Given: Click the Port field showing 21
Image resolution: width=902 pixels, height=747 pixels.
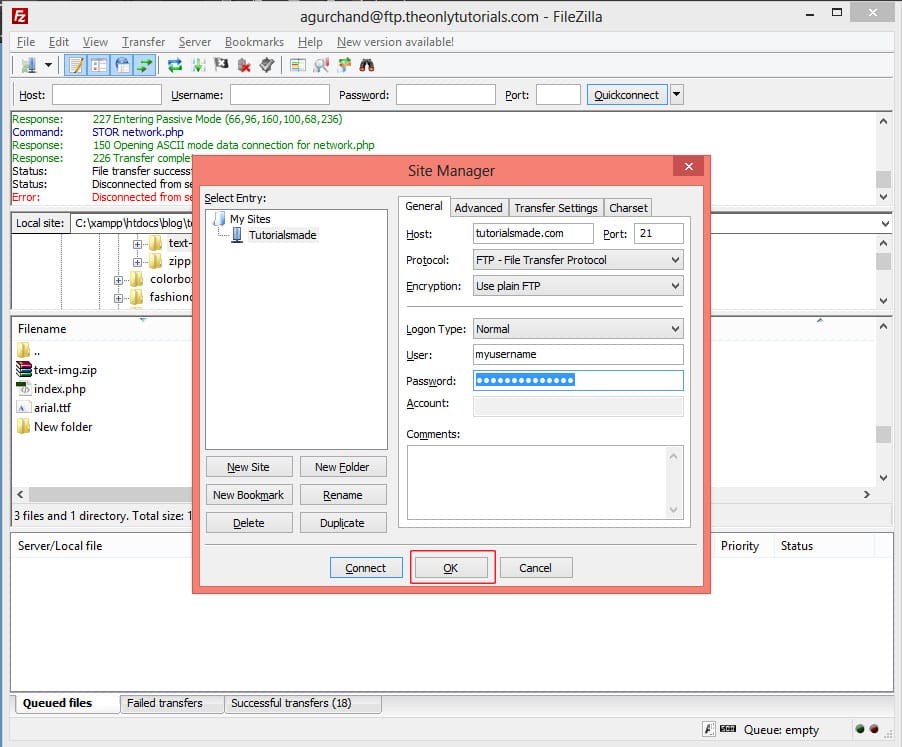Looking at the screenshot, I should tap(659, 233).
